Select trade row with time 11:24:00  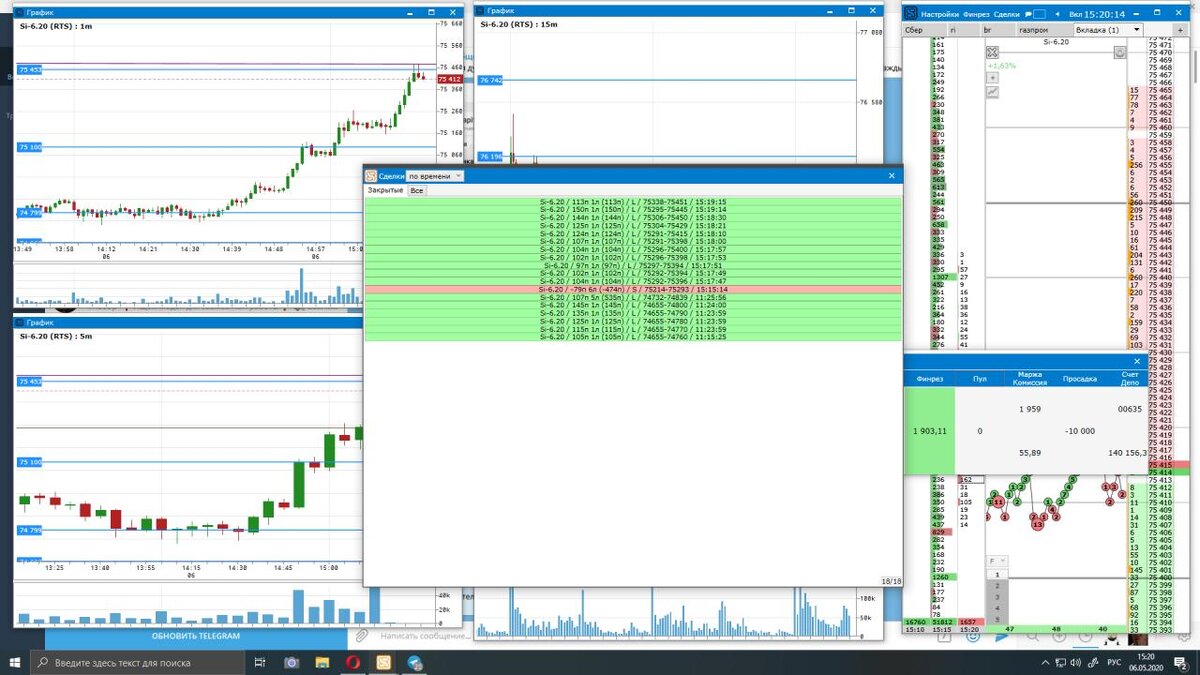tap(633, 306)
